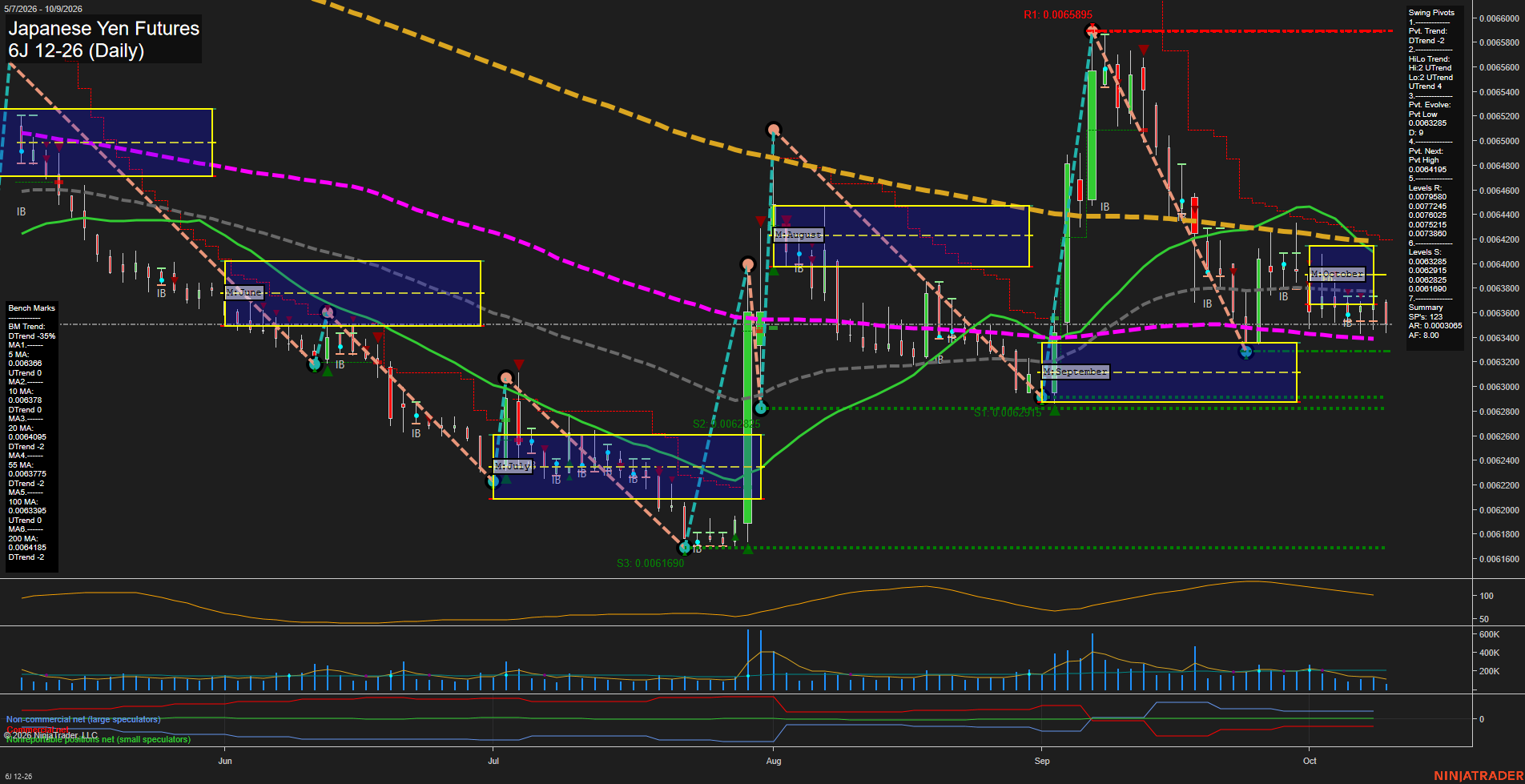The height and width of the screenshot is (784, 1525).
Task: Click the "AR: 0.0003065" summary value
Action: pyautogui.click(x=1435, y=326)
